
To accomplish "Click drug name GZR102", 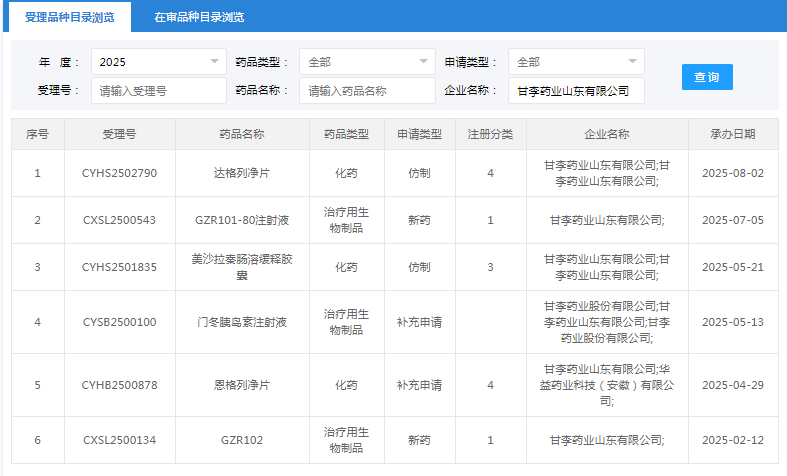I will [x=242, y=440].
